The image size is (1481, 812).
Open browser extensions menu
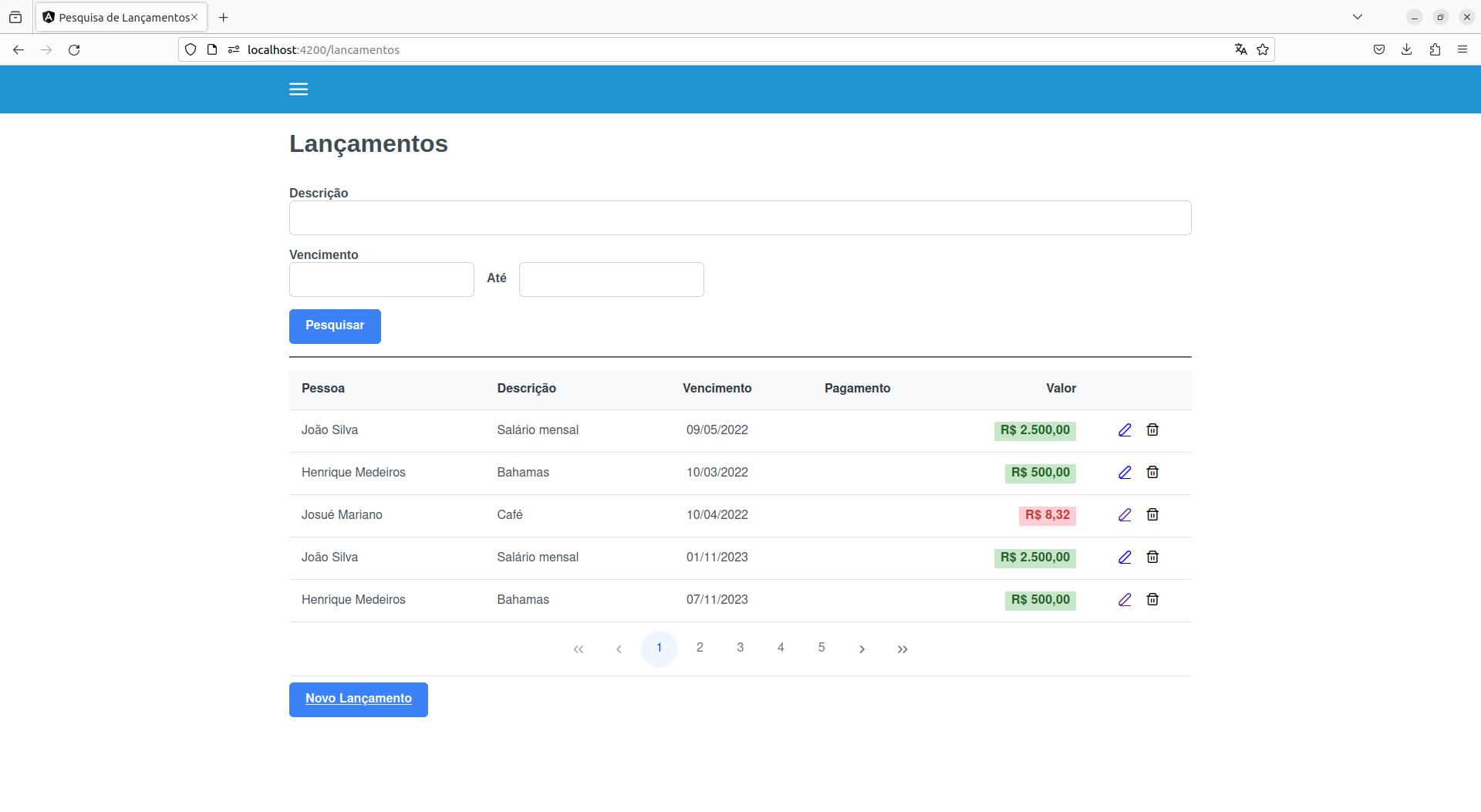coord(1435,50)
